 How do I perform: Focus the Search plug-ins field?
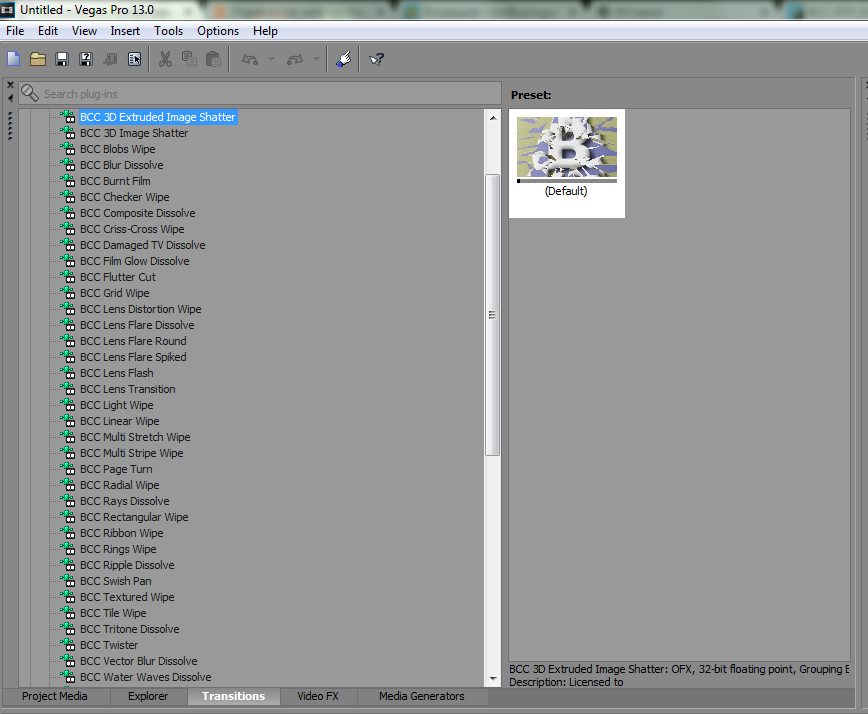(x=260, y=94)
